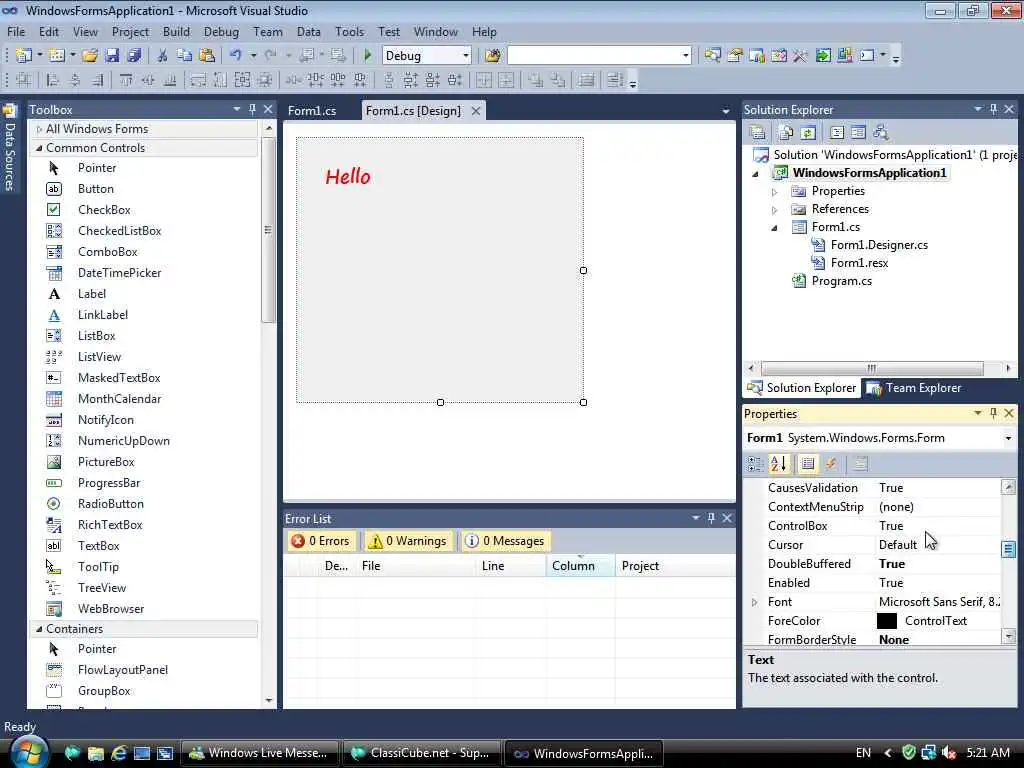Collapse the Form1.cs node in Solution Explorer
1024x768 pixels.
coord(775,228)
